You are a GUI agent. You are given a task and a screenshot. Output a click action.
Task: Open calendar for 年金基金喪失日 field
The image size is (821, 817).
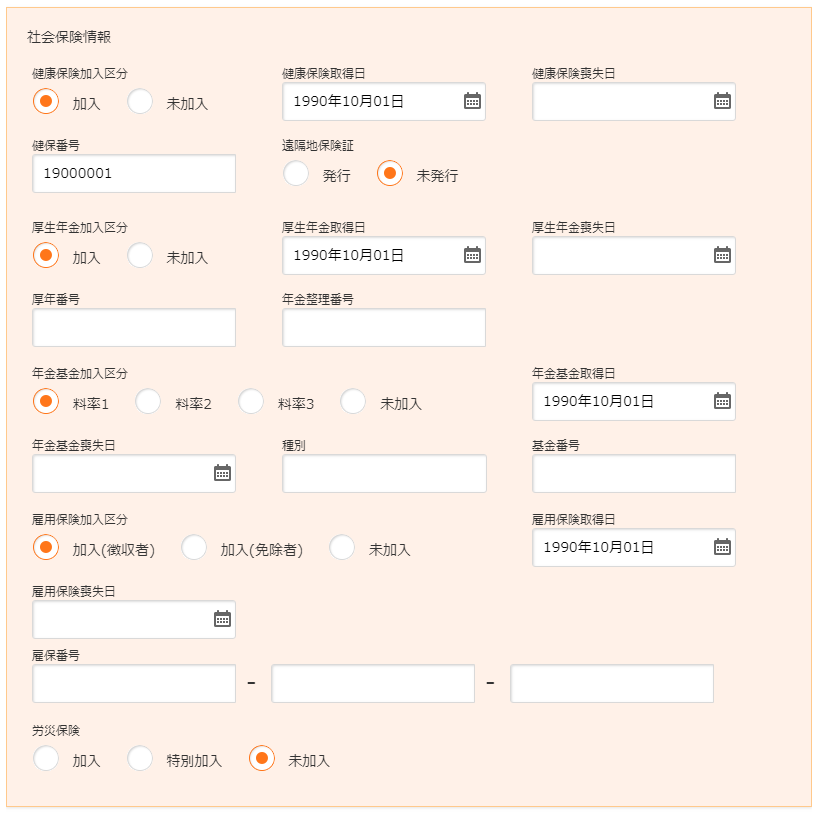[x=222, y=473]
